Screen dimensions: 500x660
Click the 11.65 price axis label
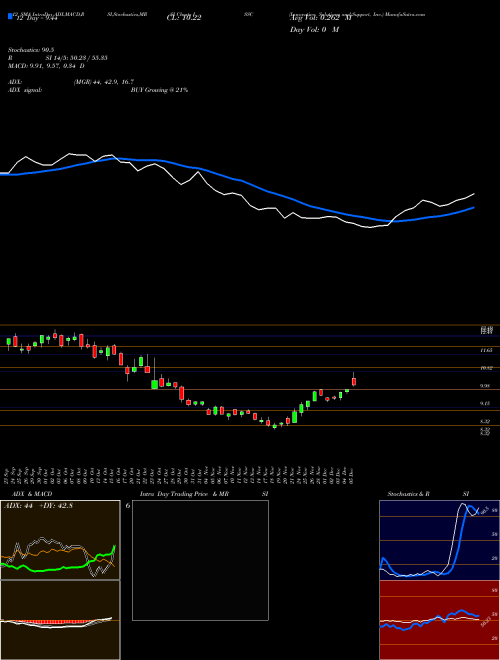[x=487, y=350]
